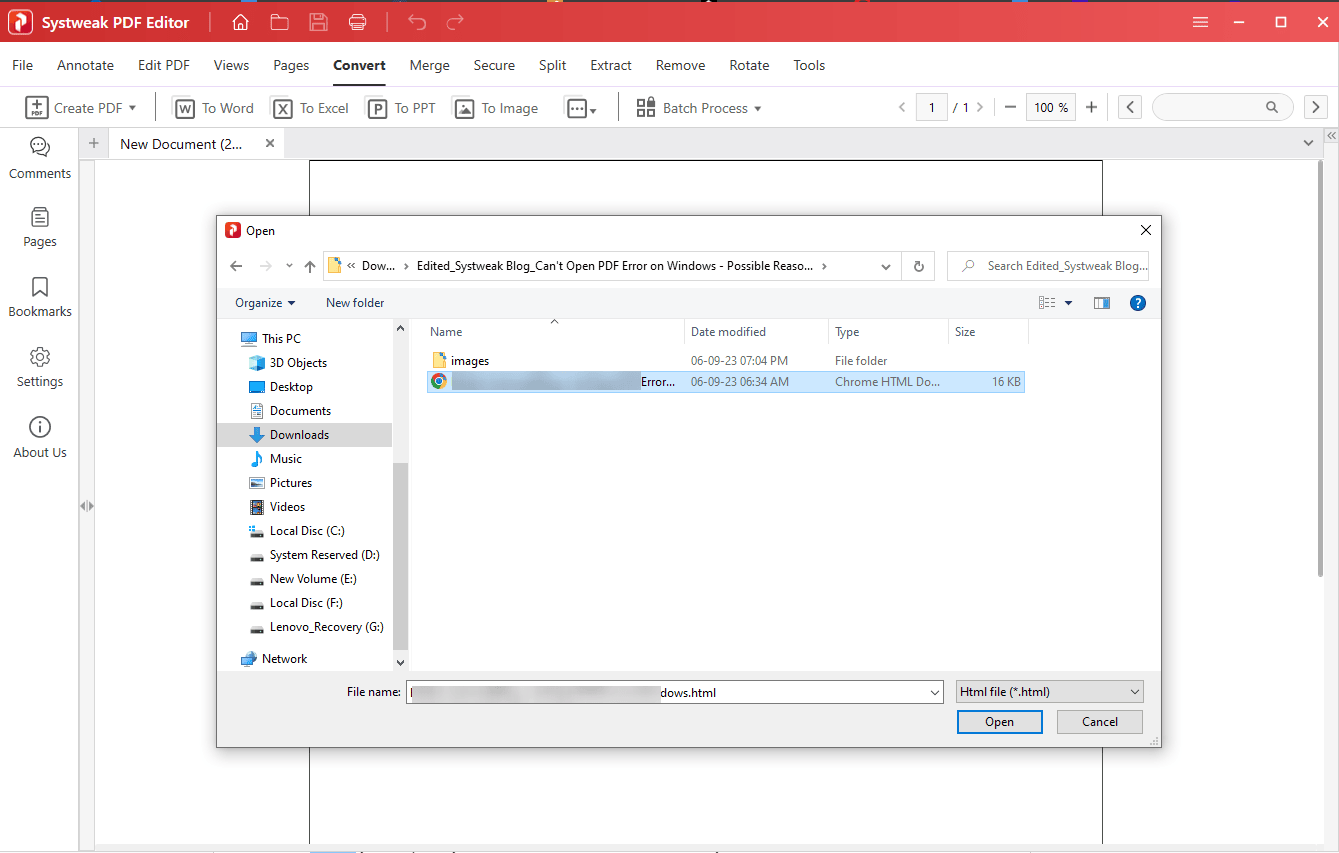Change view layout icon in dialog
This screenshot has height=853, width=1339.
point(1047,302)
